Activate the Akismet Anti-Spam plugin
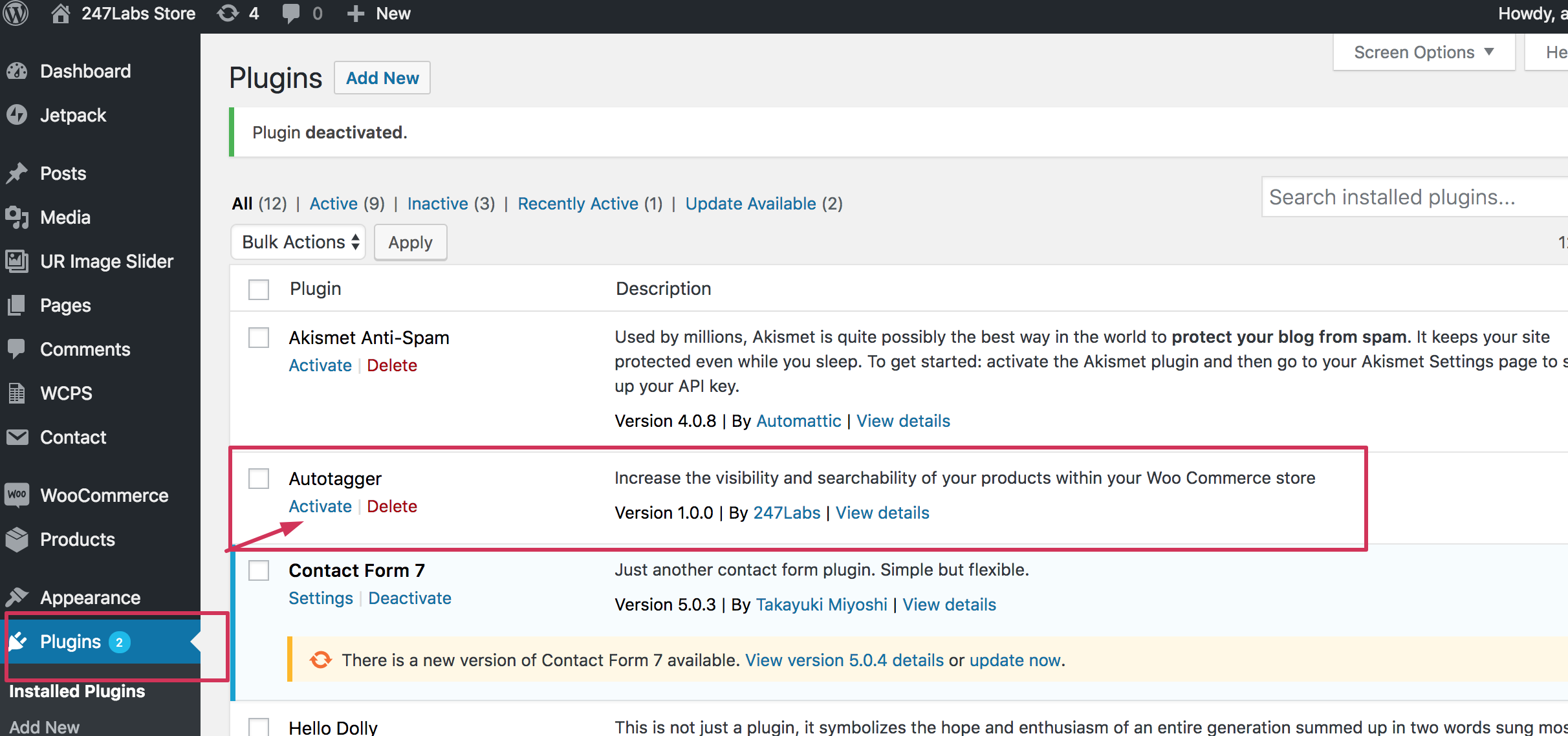Screen dimensions: 1568x736 (320, 365)
